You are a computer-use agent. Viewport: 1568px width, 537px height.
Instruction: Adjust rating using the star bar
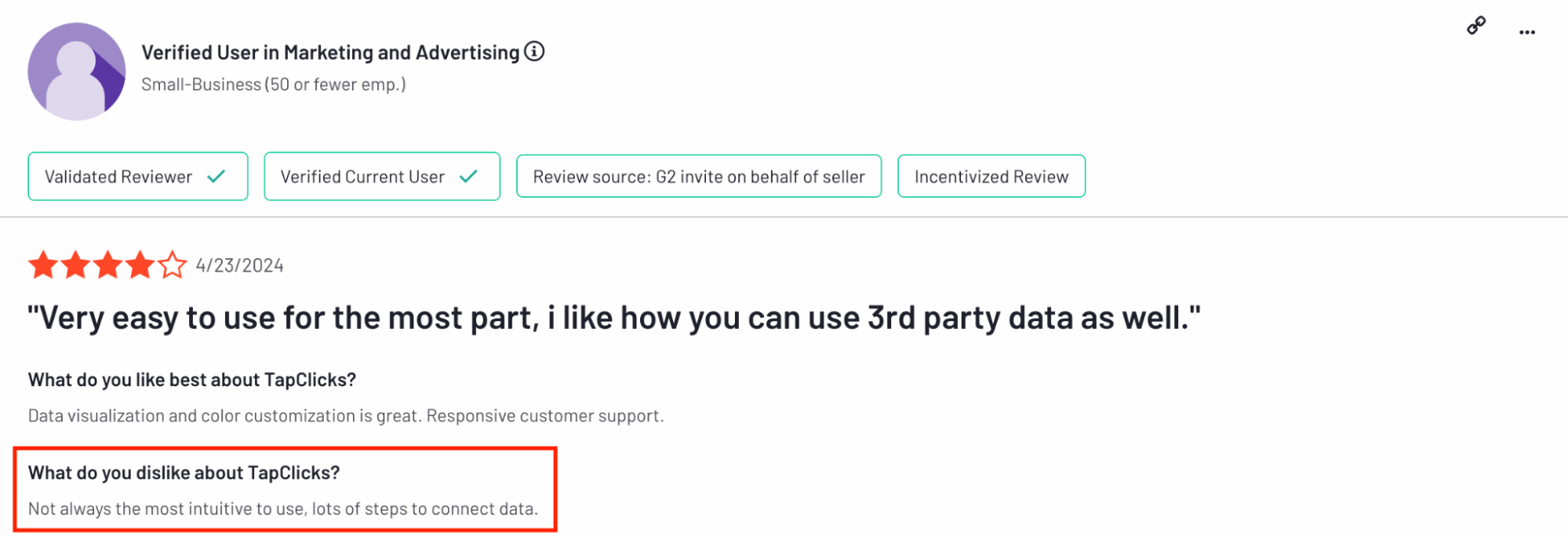(107, 265)
